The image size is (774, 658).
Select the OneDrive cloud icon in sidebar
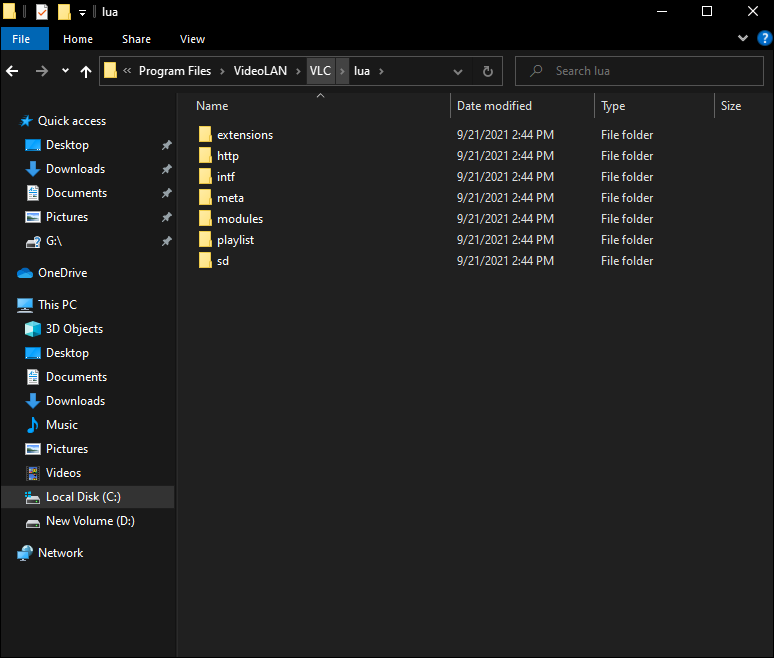[x=25, y=273]
